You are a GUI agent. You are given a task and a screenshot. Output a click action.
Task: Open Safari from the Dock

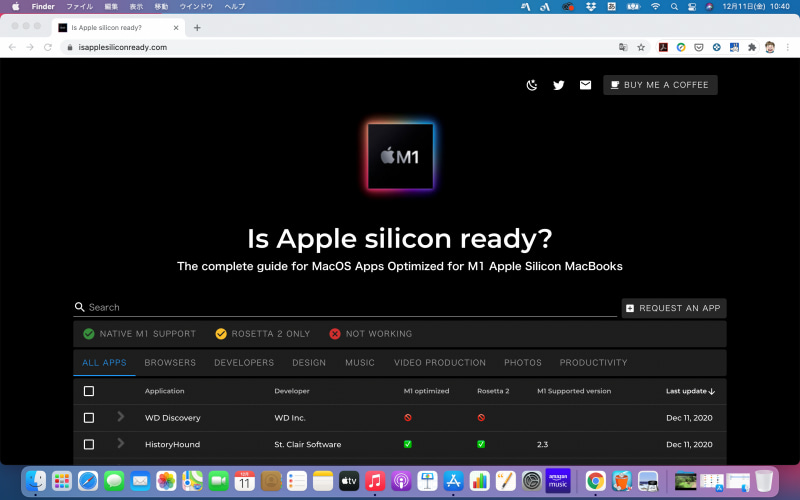[88, 481]
